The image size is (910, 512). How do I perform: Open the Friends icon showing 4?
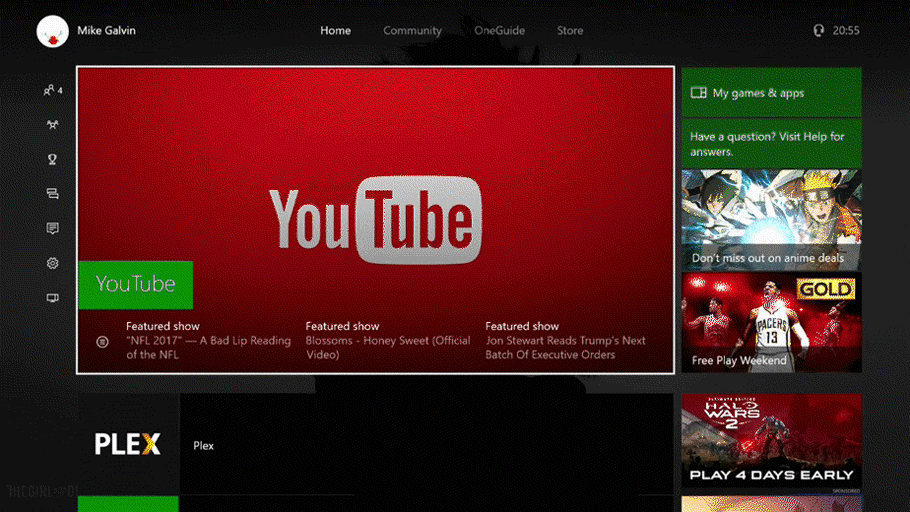point(53,91)
